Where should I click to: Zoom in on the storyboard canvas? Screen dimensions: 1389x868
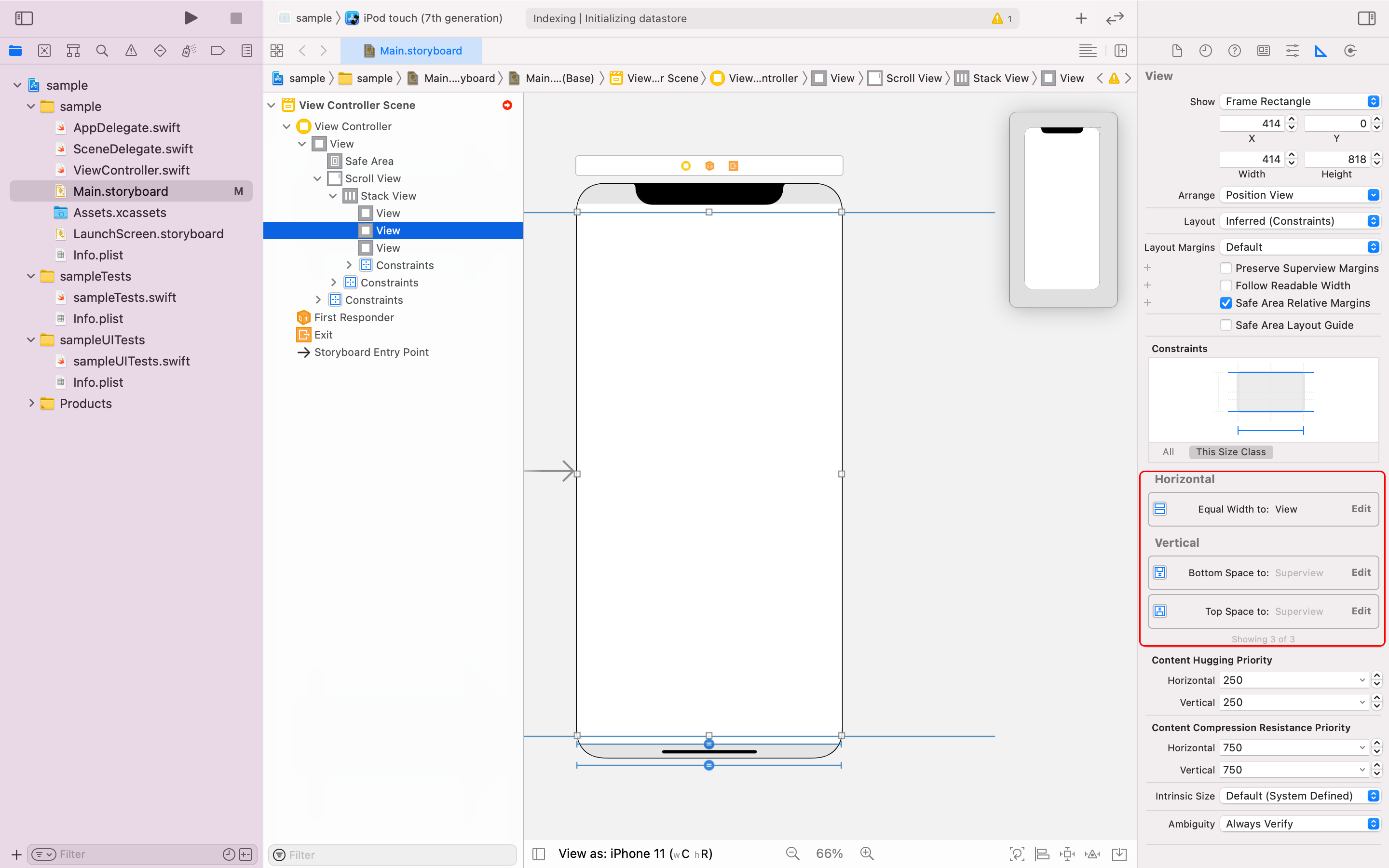pos(867,854)
